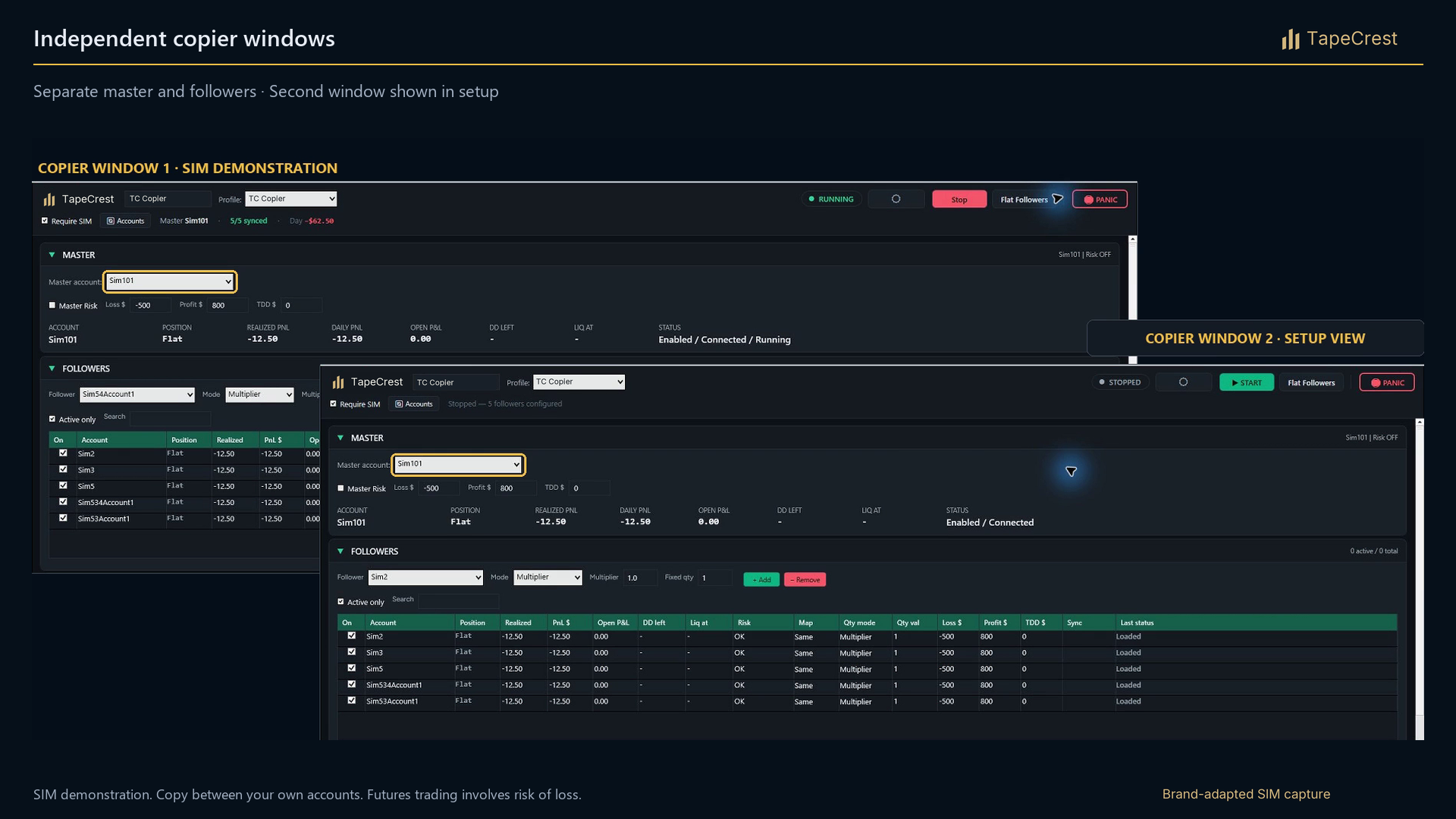1456x819 pixels.
Task: Enable Master Risk in window 1
Action: coord(52,306)
